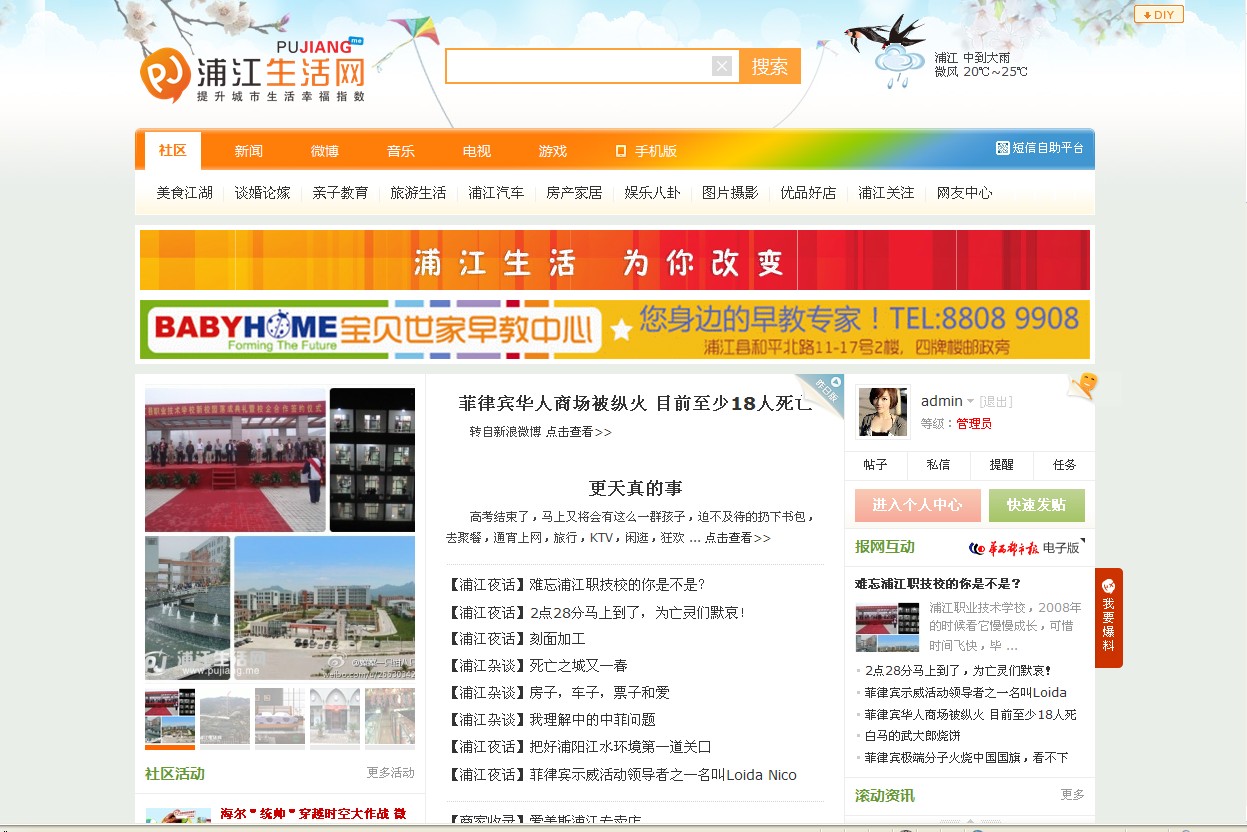
Task: Open the 更天真的事 article title
Action: pos(635,488)
